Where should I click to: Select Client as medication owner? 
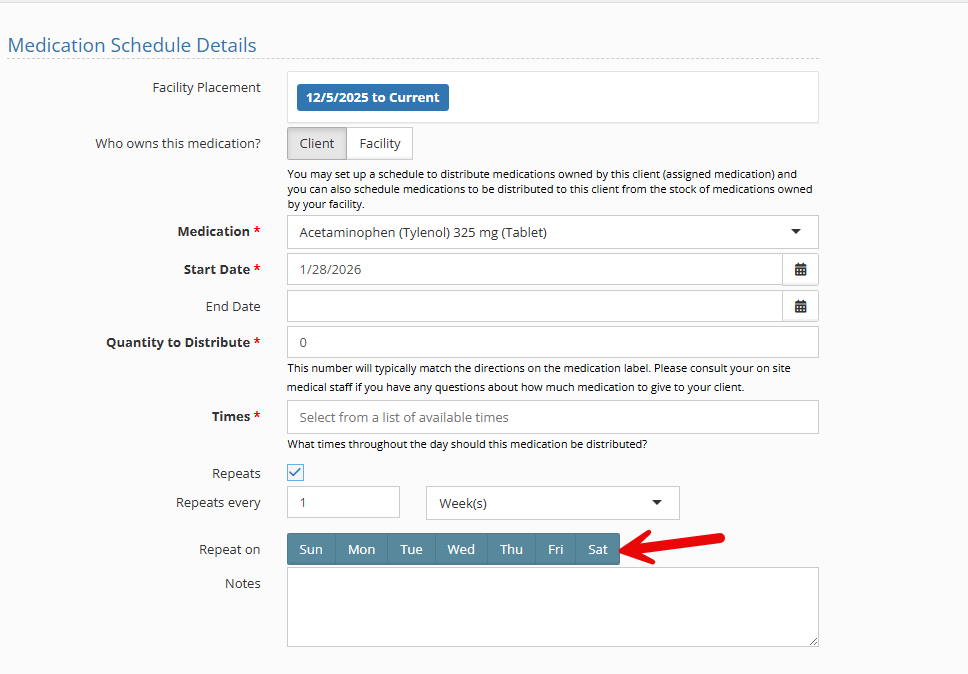(x=317, y=143)
